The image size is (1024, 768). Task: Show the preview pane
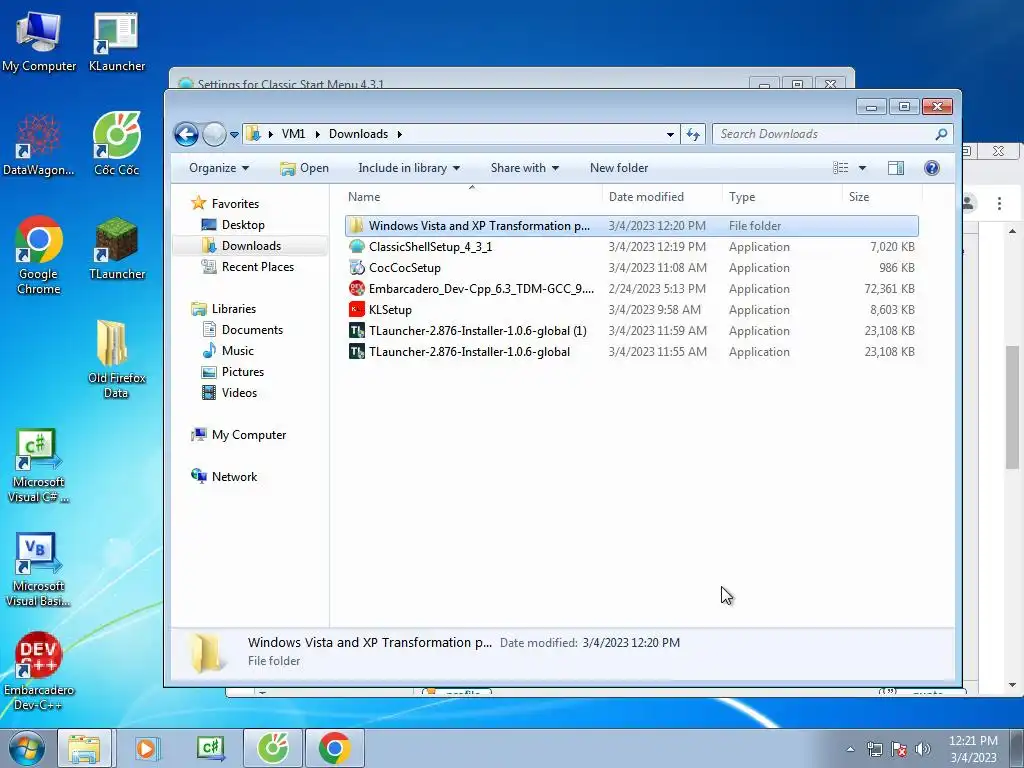896,168
